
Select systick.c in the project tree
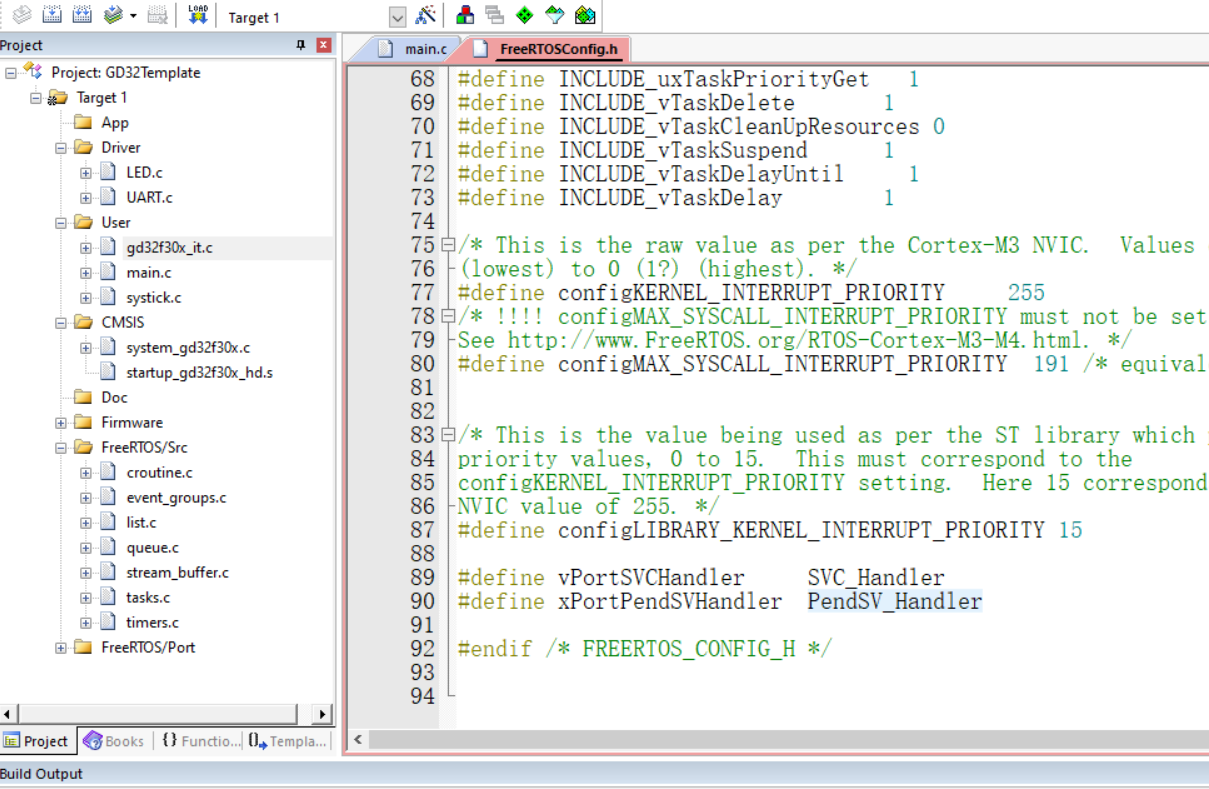click(x=154, y=297)
